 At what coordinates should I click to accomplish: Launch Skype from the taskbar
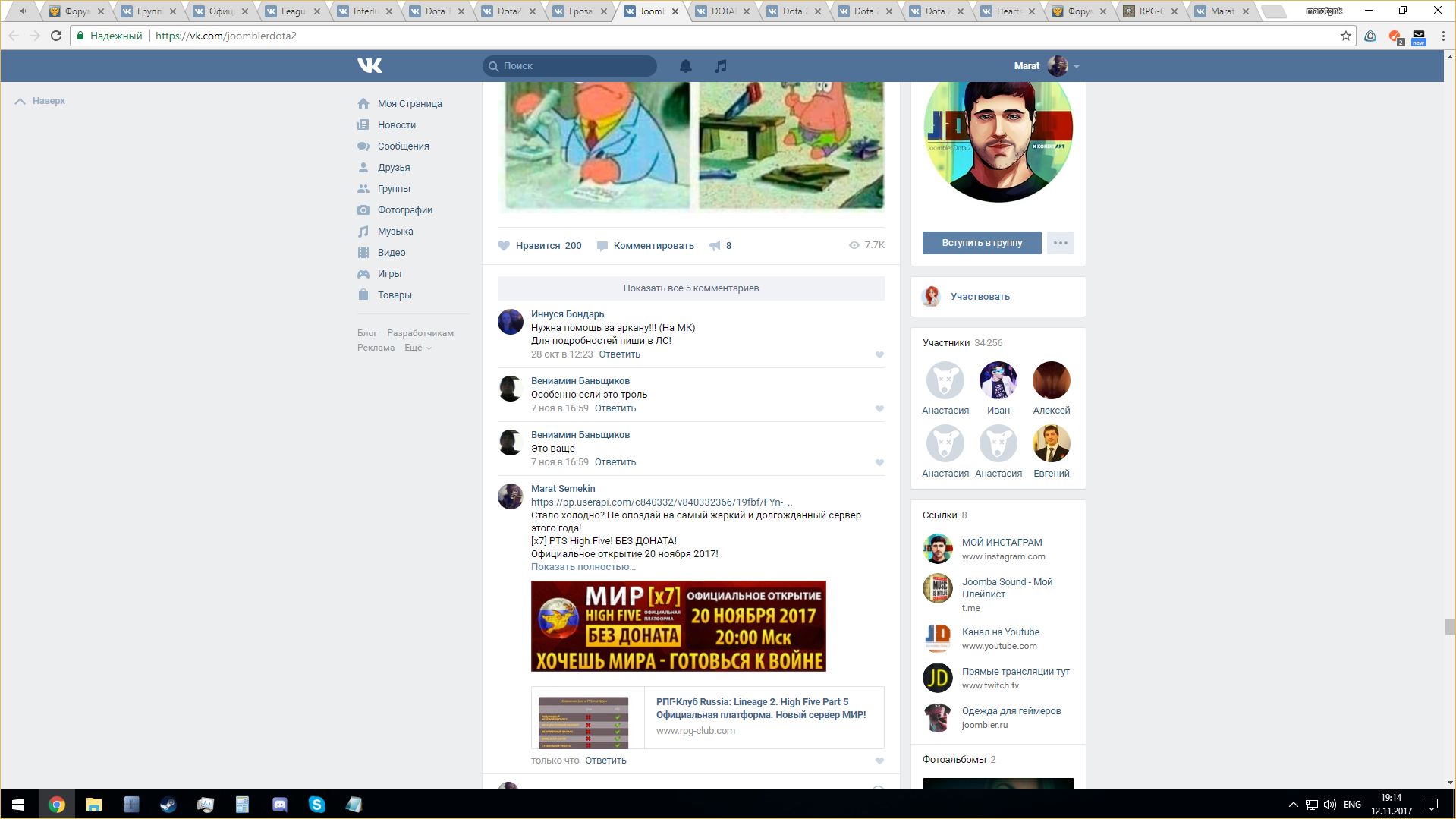[316, 805]
